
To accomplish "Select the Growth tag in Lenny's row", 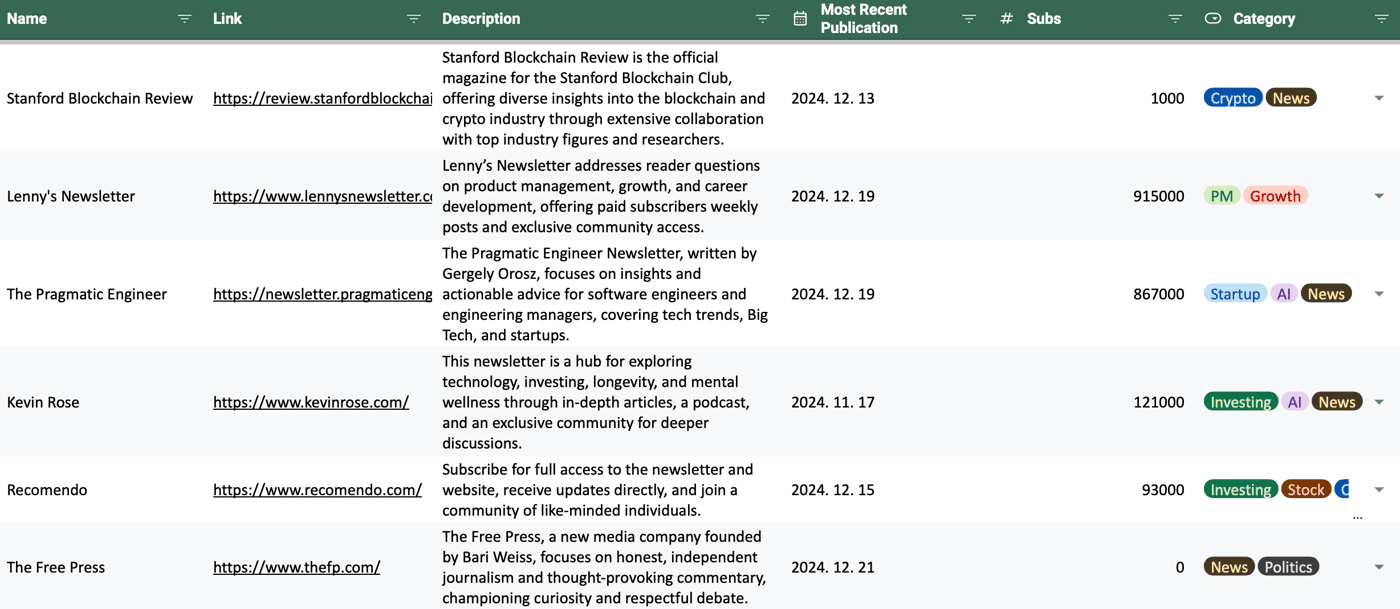I will pos(1275,196).
